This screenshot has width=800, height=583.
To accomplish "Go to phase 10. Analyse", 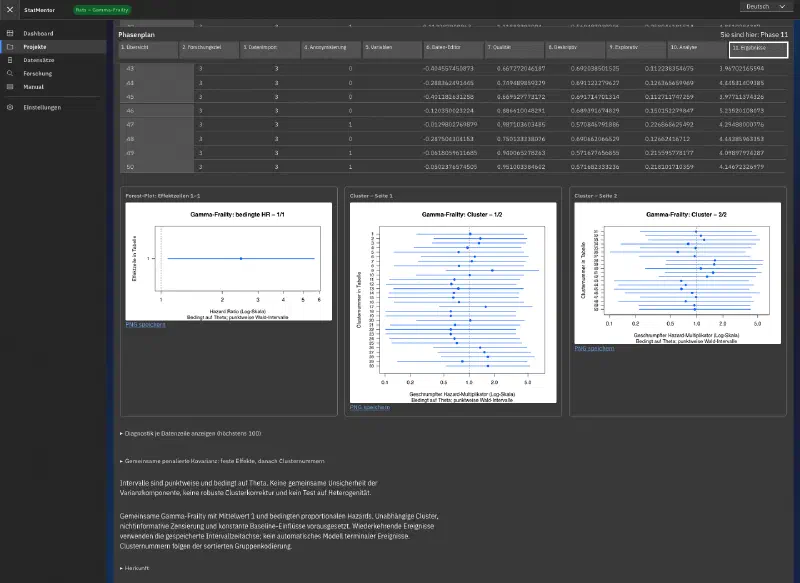I will pyautogui.click(x=697, y=50).
